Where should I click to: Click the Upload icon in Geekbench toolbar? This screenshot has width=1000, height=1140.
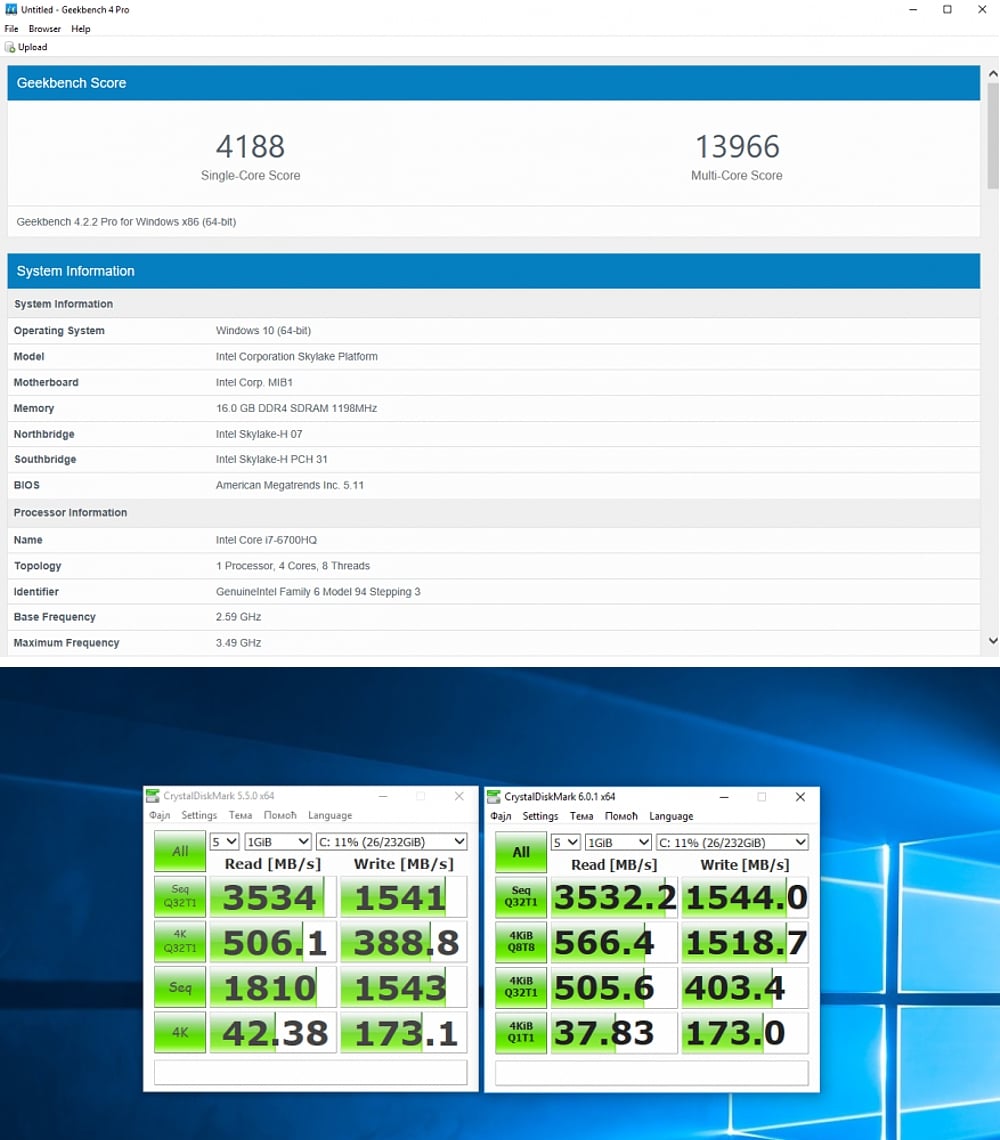(9, 47)
